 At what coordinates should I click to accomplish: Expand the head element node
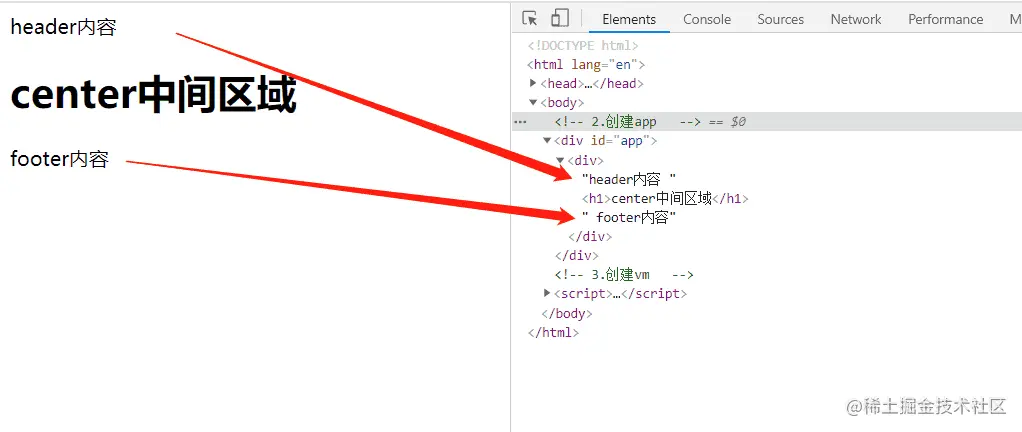pyautogui.click(x=534, y=83)
